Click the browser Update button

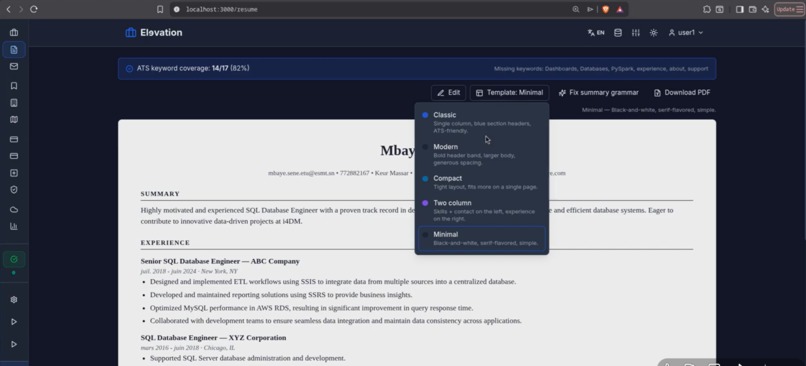coord(789,9)
